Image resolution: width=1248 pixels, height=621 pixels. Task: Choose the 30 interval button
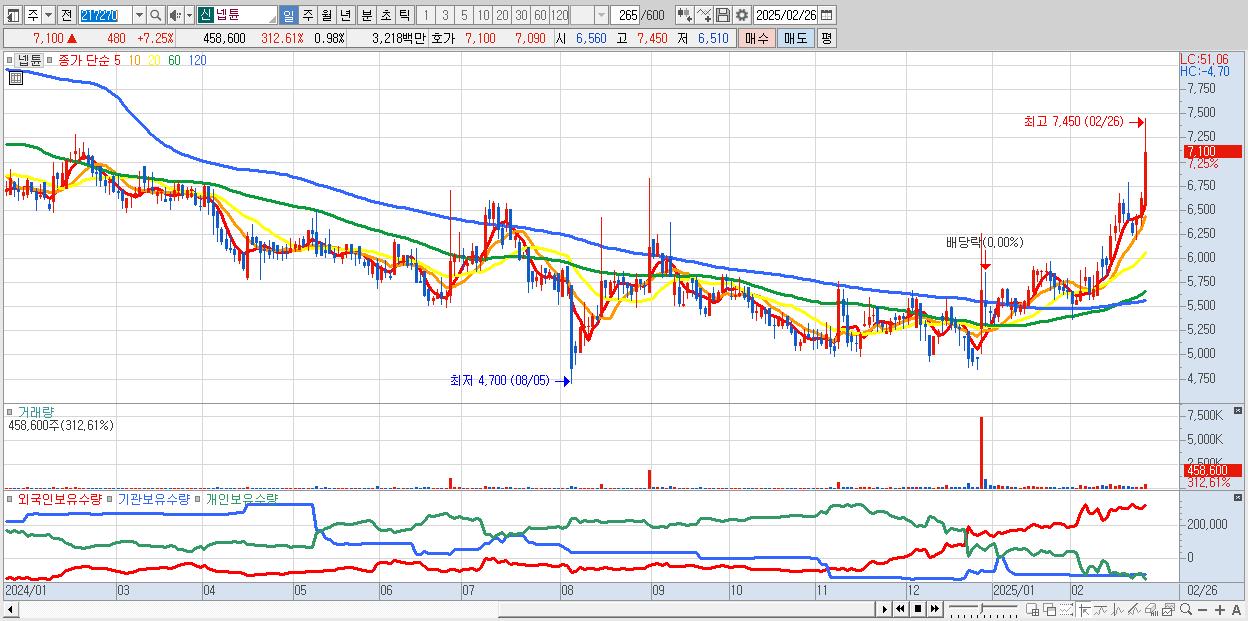(x=521, y=15)
